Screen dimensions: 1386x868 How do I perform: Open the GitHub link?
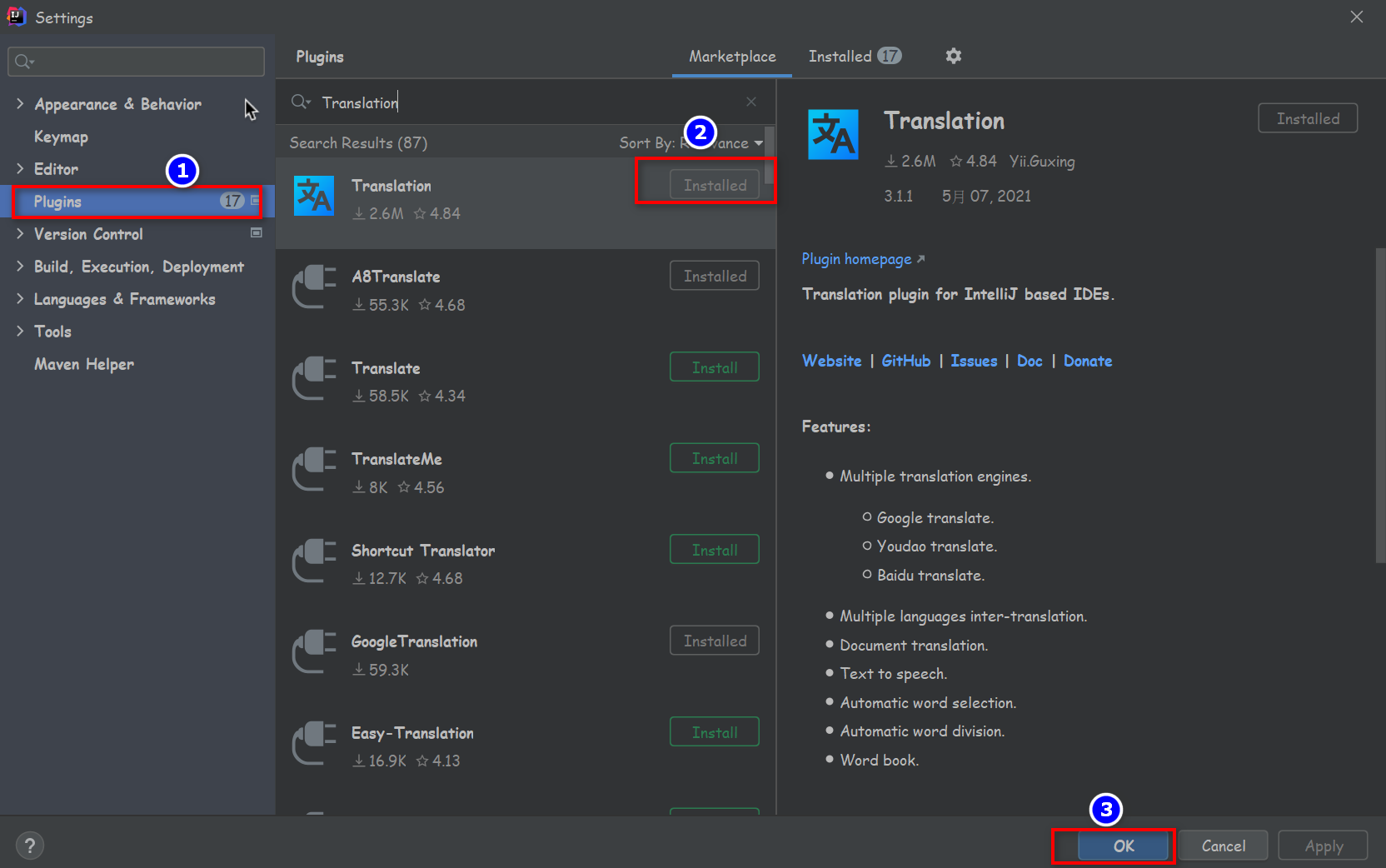[906, 361]
